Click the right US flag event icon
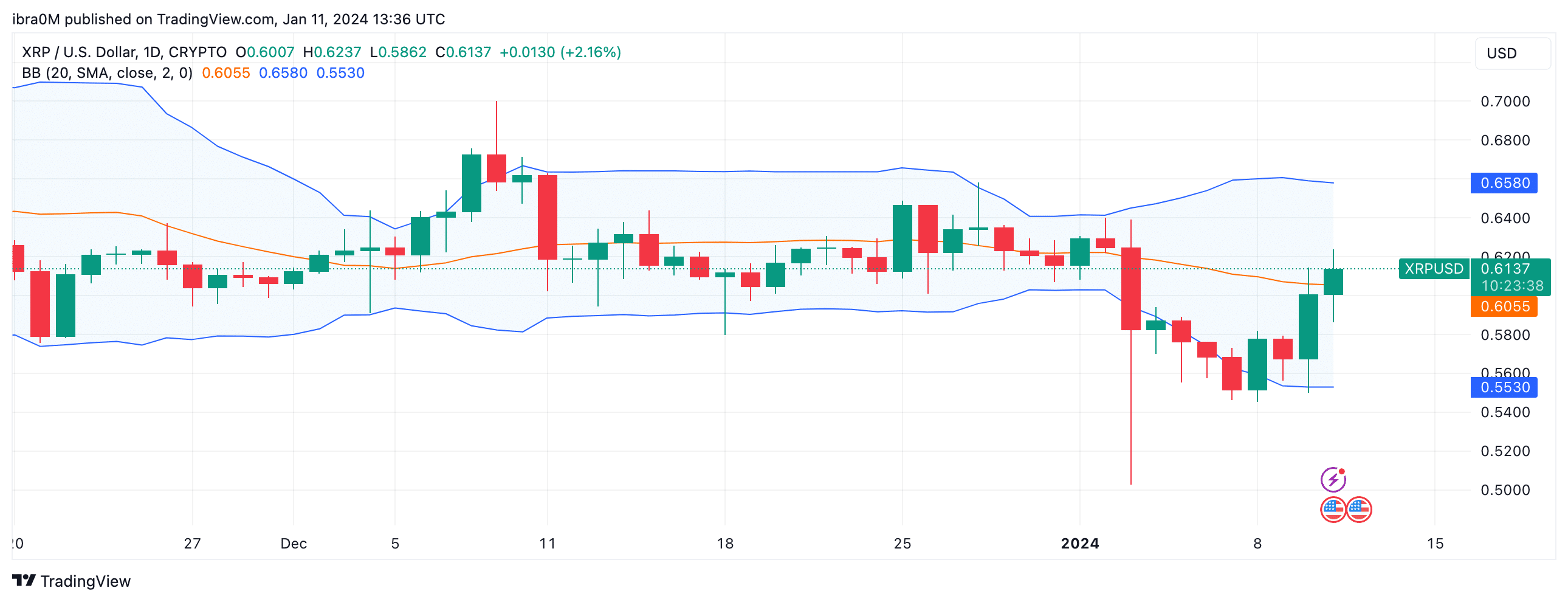 tap(1358, 510)
